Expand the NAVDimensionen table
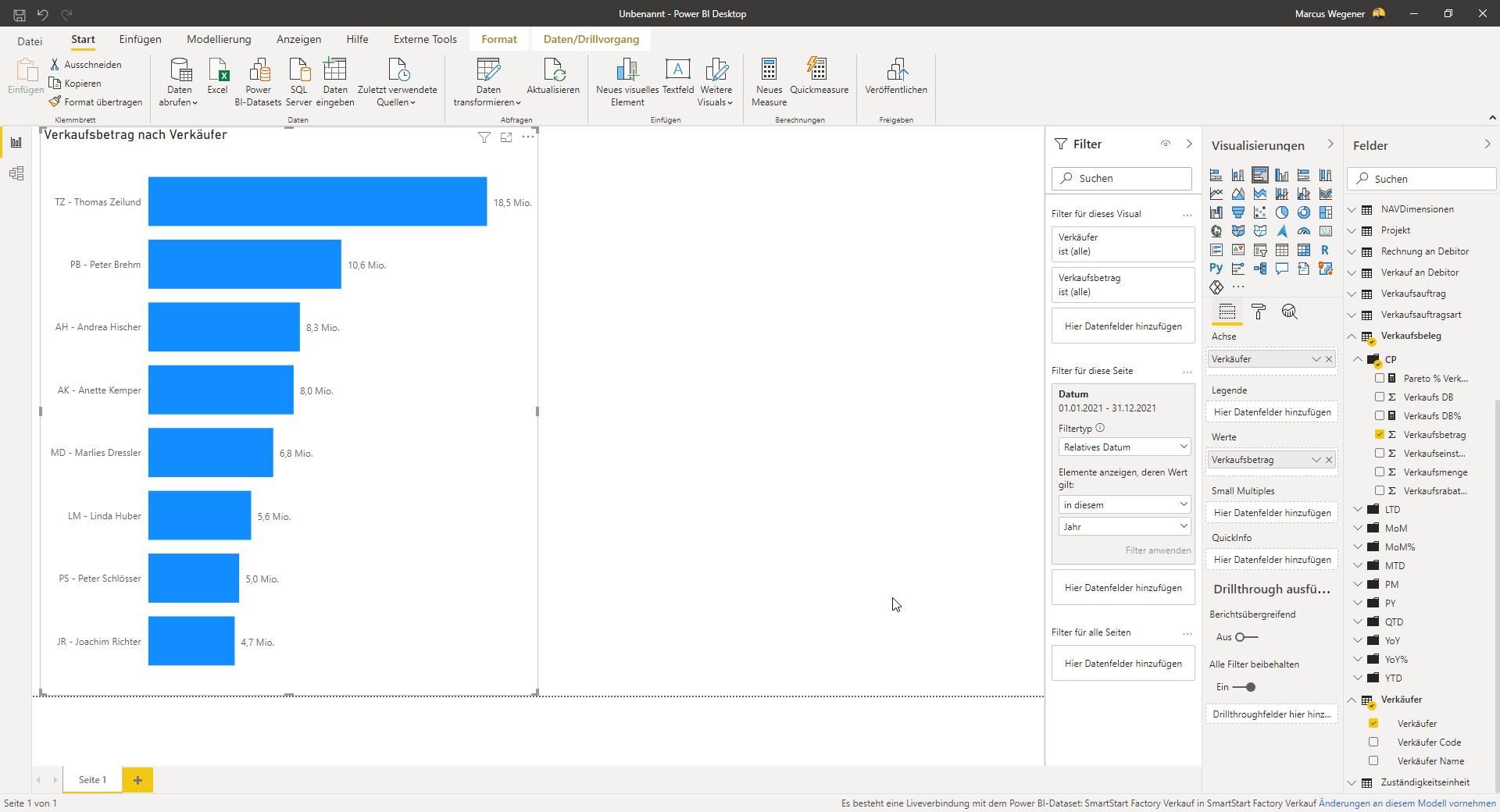This screenshot has width=1500, height=812. [1352, 209]
